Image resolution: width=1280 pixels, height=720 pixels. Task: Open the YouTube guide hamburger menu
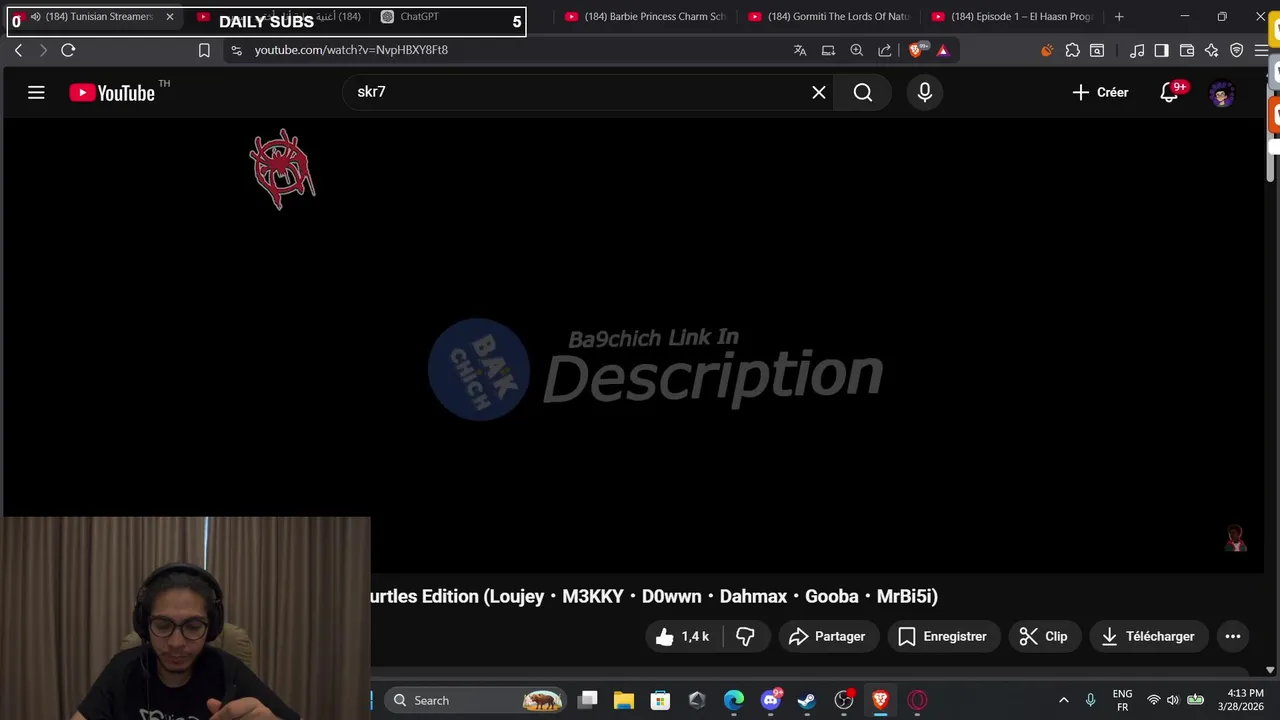tap(36, 93)
